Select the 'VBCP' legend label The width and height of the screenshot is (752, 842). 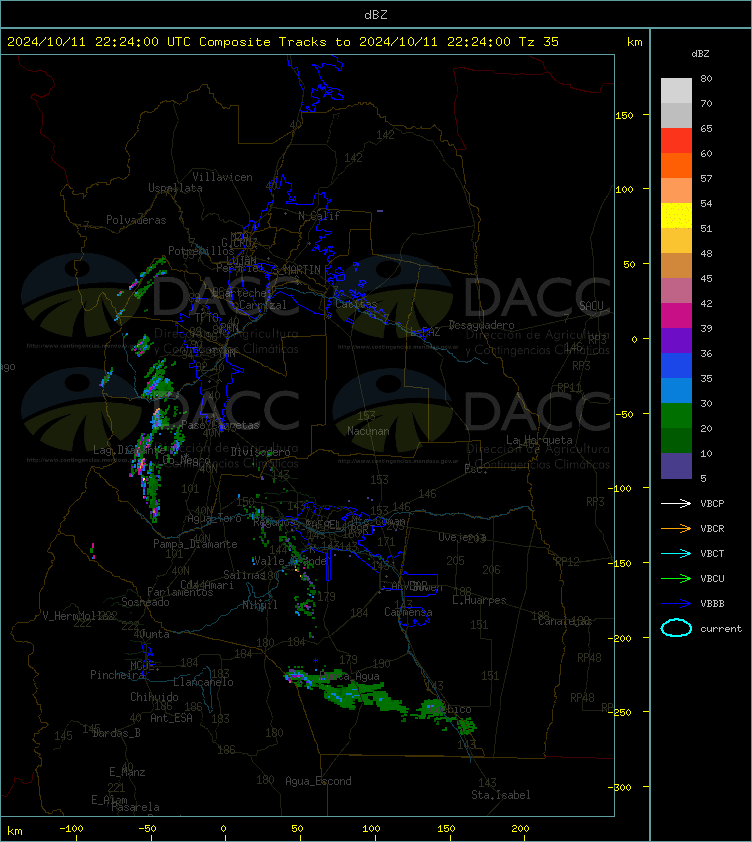(712, 504)
